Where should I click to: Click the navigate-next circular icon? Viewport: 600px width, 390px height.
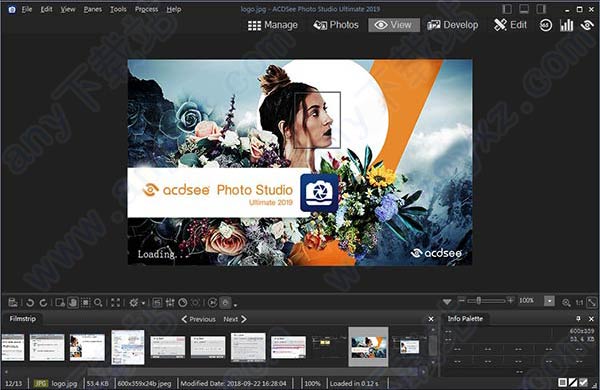212,303
